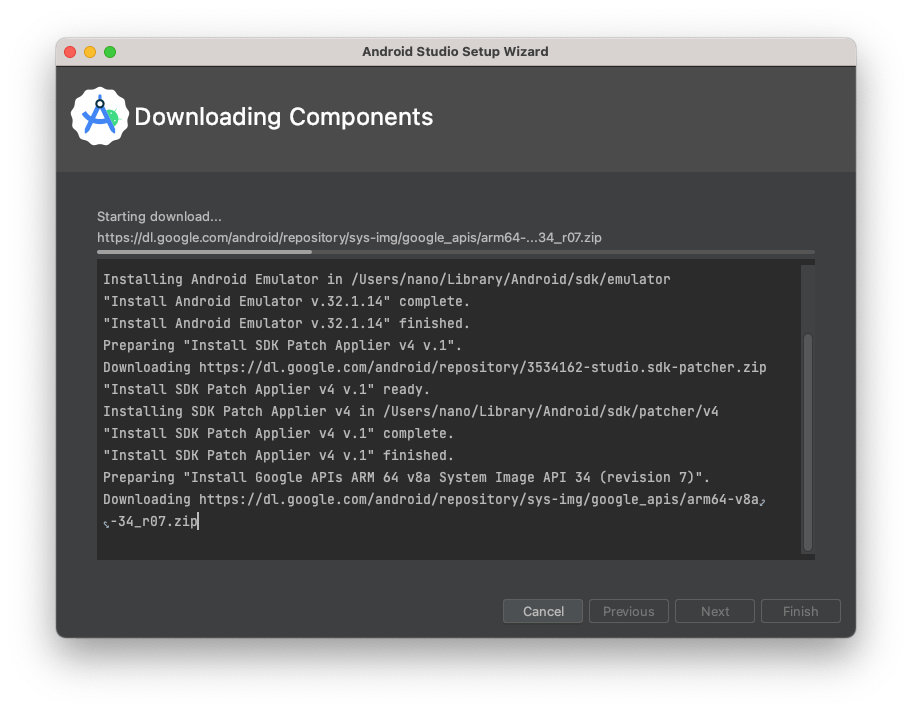This screenshot has height=712, width=912.
Task: Click the disabled Finish button
Action: coord(800,611)
